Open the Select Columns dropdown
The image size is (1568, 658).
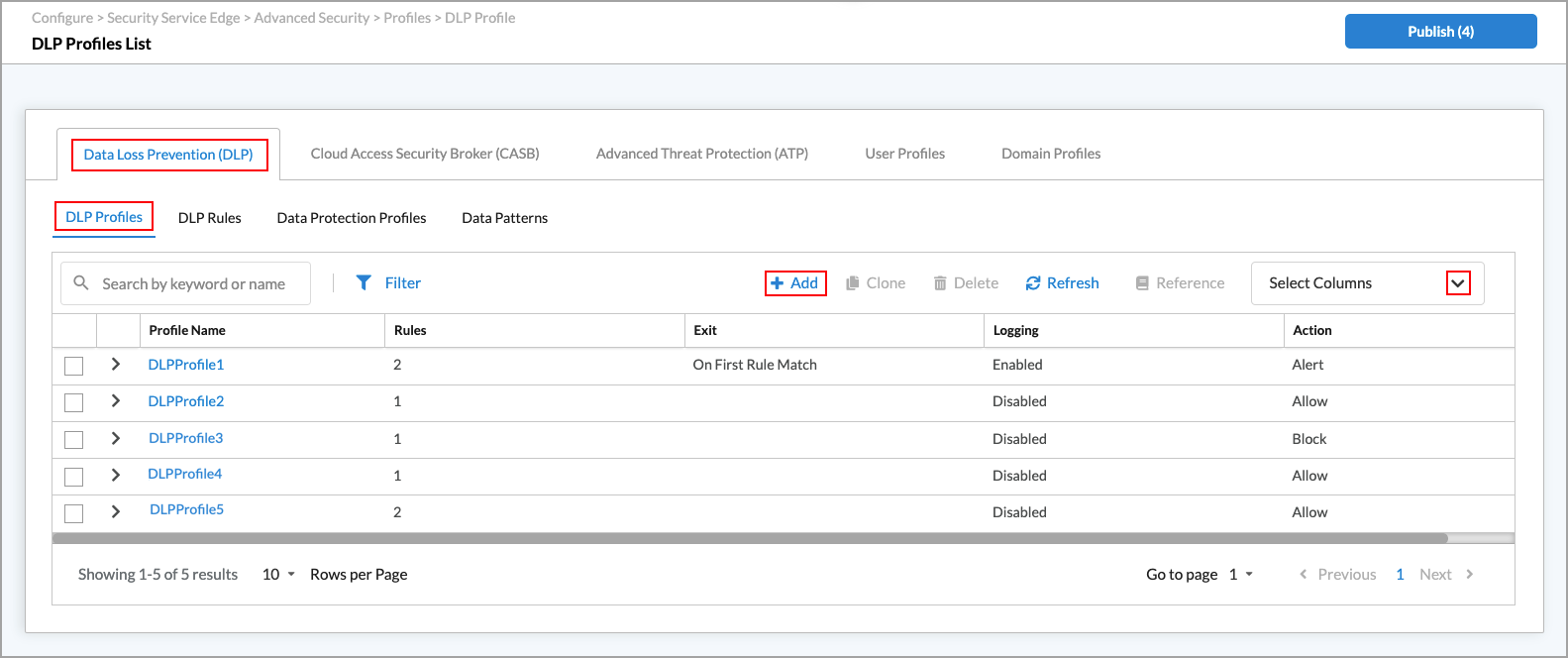coord(1367,283)
